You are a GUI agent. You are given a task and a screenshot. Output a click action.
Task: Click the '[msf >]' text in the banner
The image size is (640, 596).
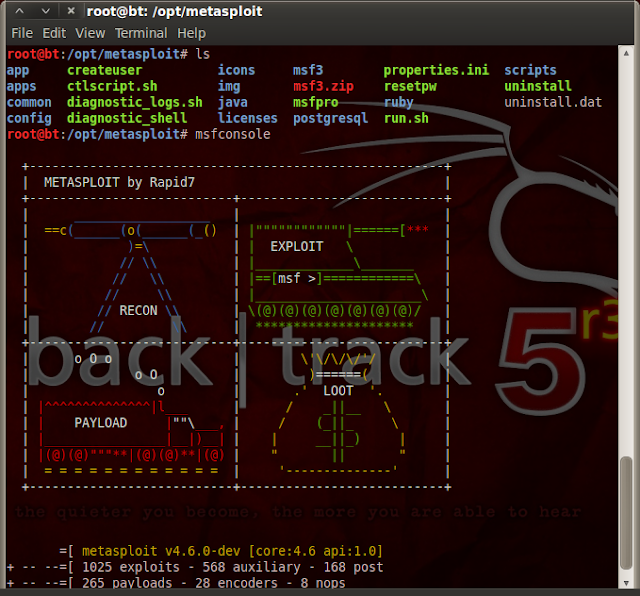297,279
